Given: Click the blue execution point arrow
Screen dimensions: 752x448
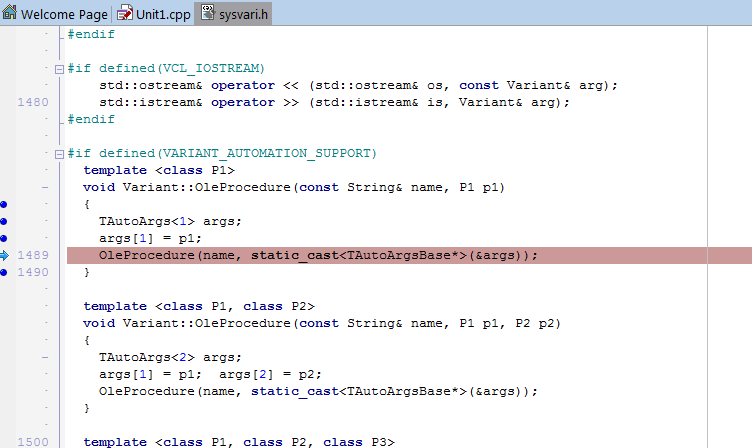Looking at the screenshot, I should (5, 255).
